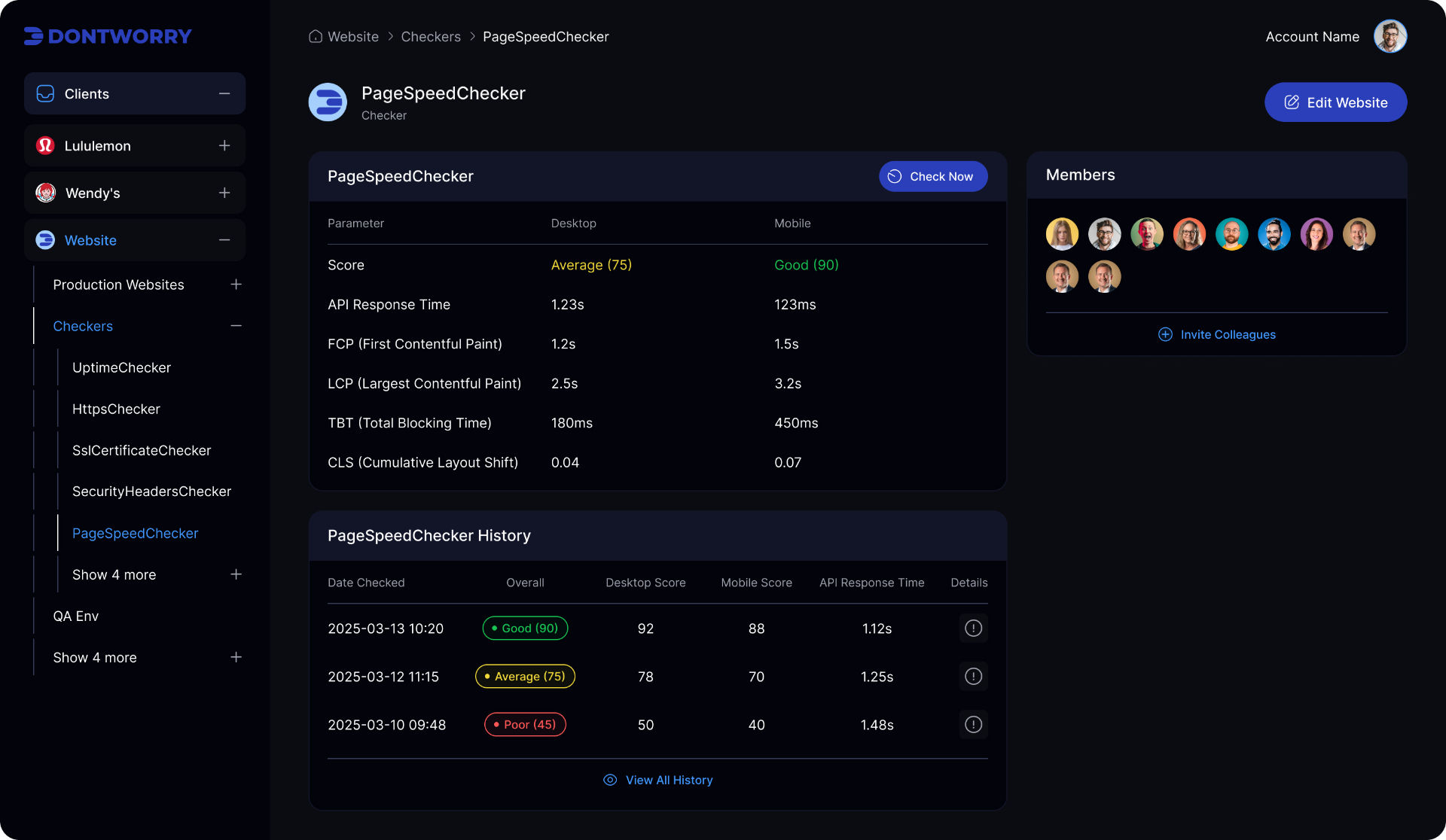Open details for 2025-03-10 Poor check

pos(973,725)
